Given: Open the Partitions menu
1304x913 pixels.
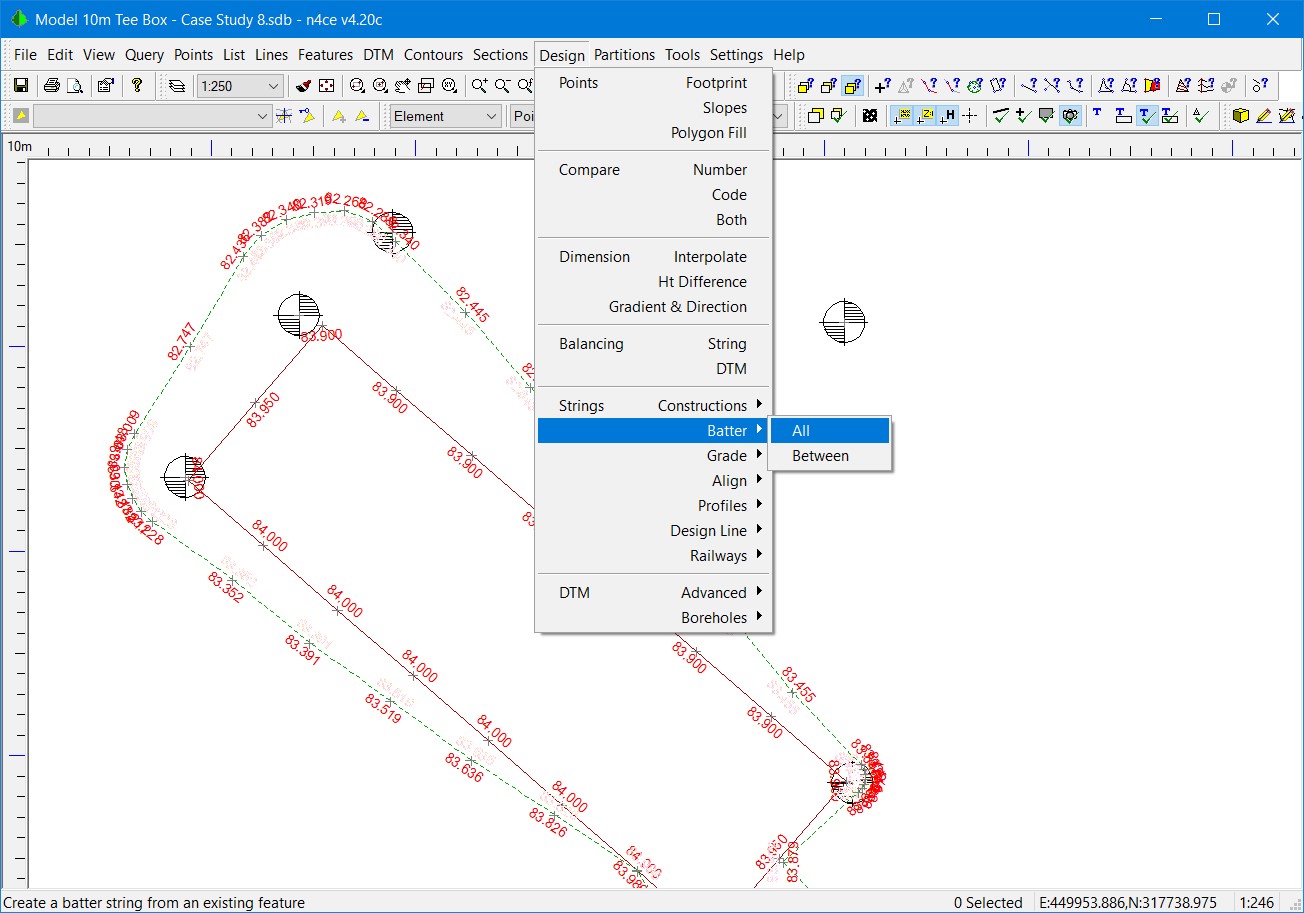Looking at the screenshot, I should [624, 55].
